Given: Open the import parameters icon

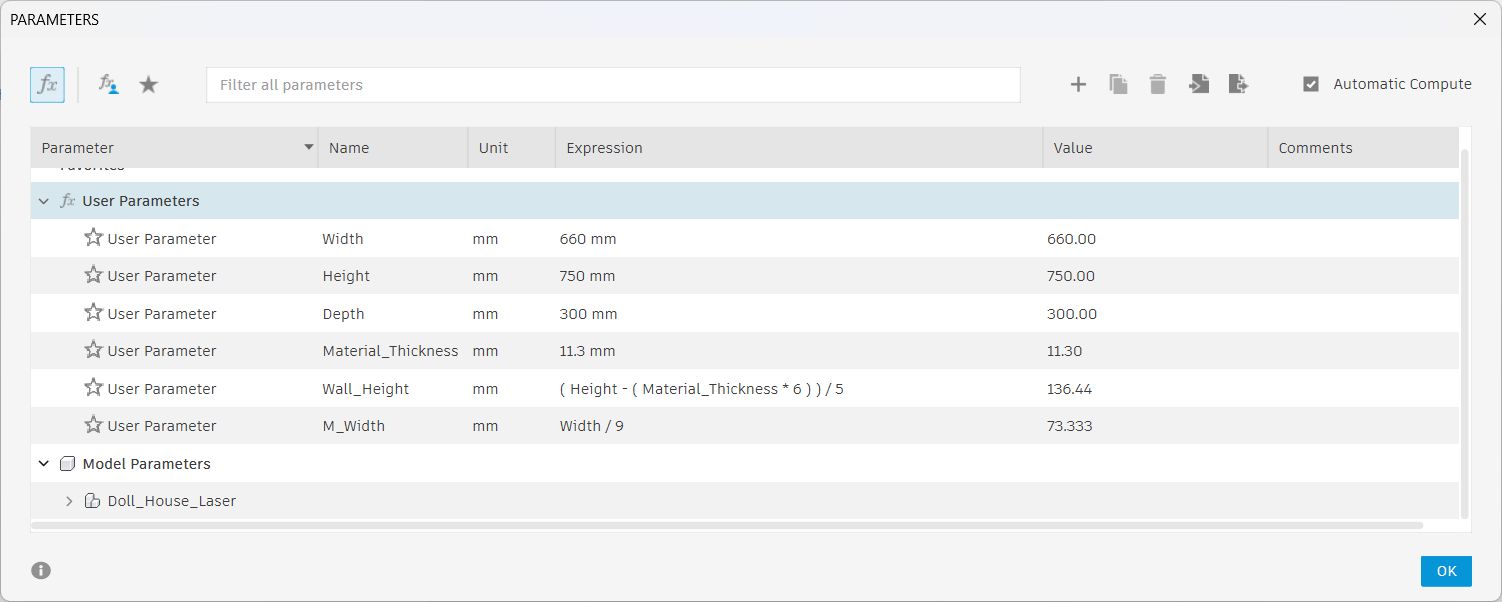Looking at the screenshot, I should point(1198,84).
